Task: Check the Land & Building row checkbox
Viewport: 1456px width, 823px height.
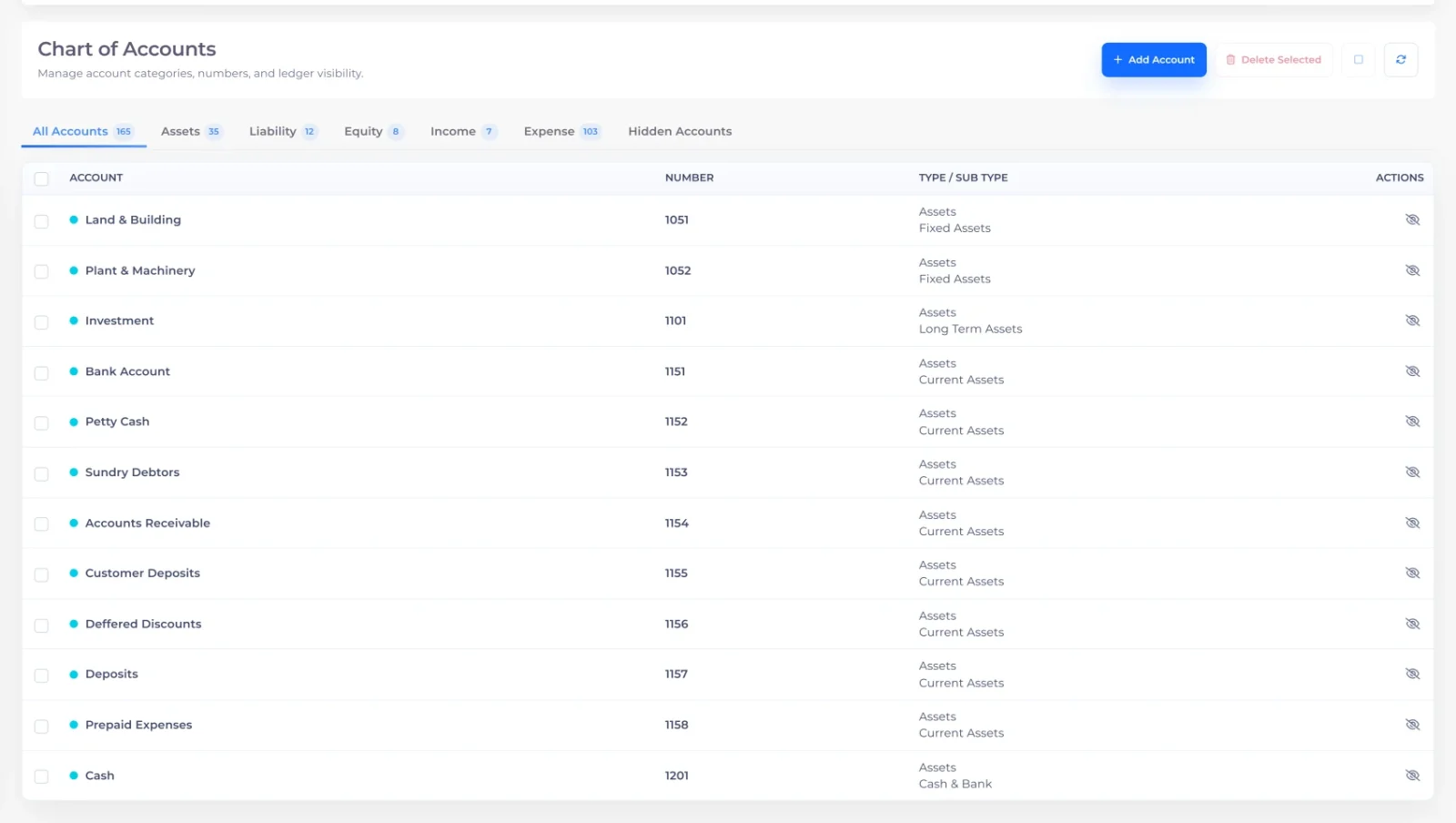Action: point(41,221)
